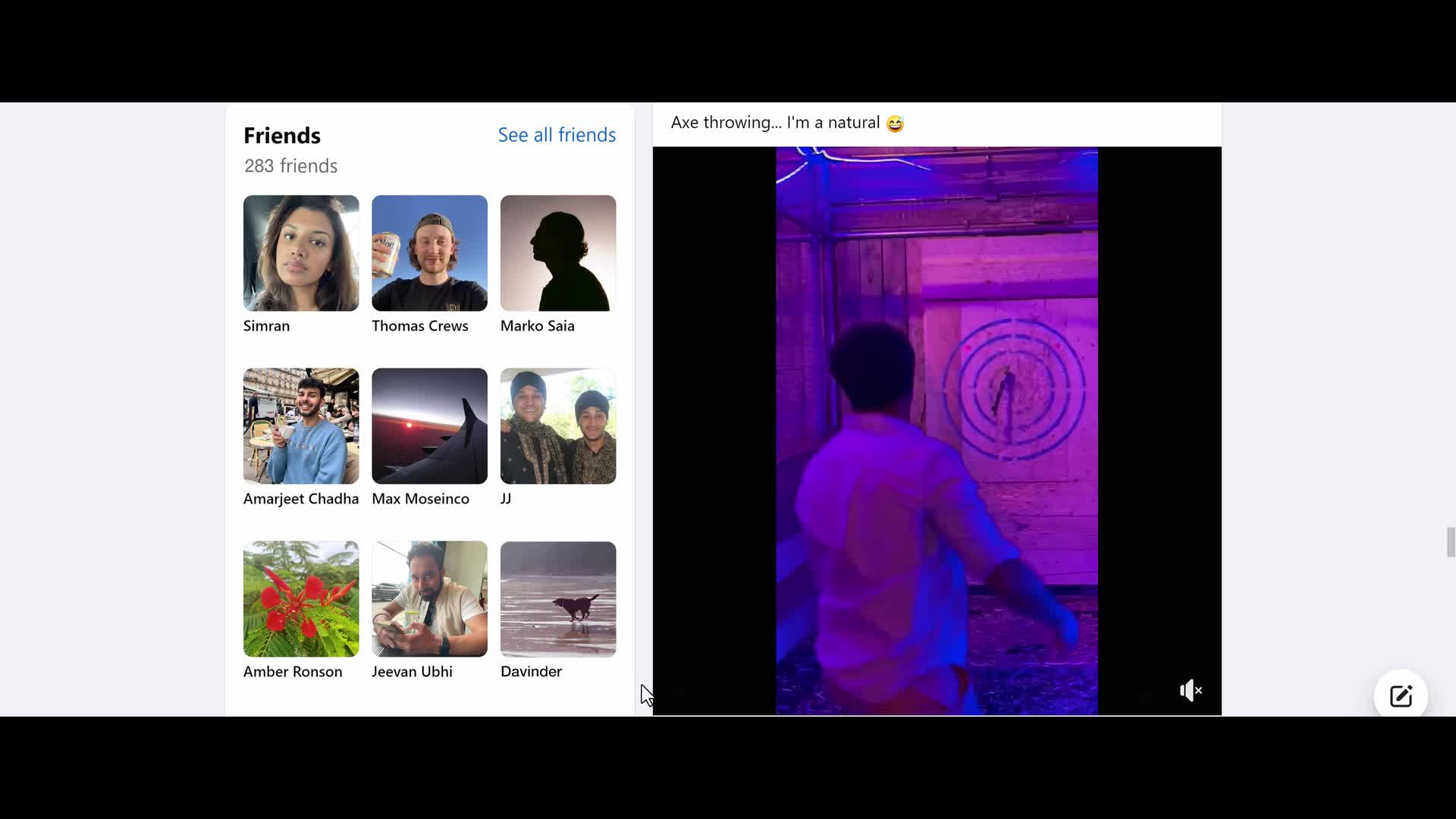The width and height of the screenshot is (1456, 819).
Task: Open Davinder's dog on beach photo
Action: point(558,599)
